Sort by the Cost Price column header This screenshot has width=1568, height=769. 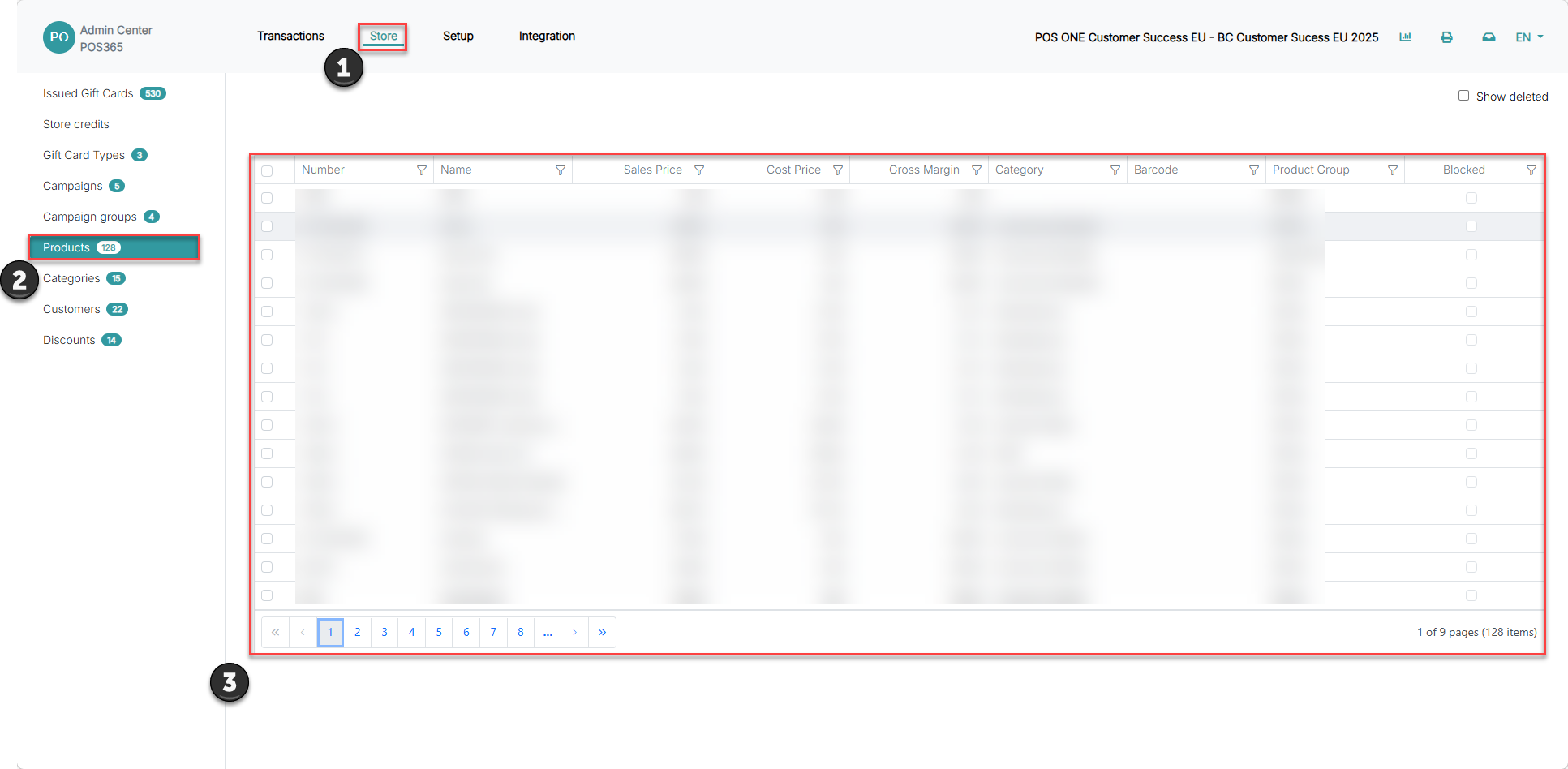click(x=793, y=170)
